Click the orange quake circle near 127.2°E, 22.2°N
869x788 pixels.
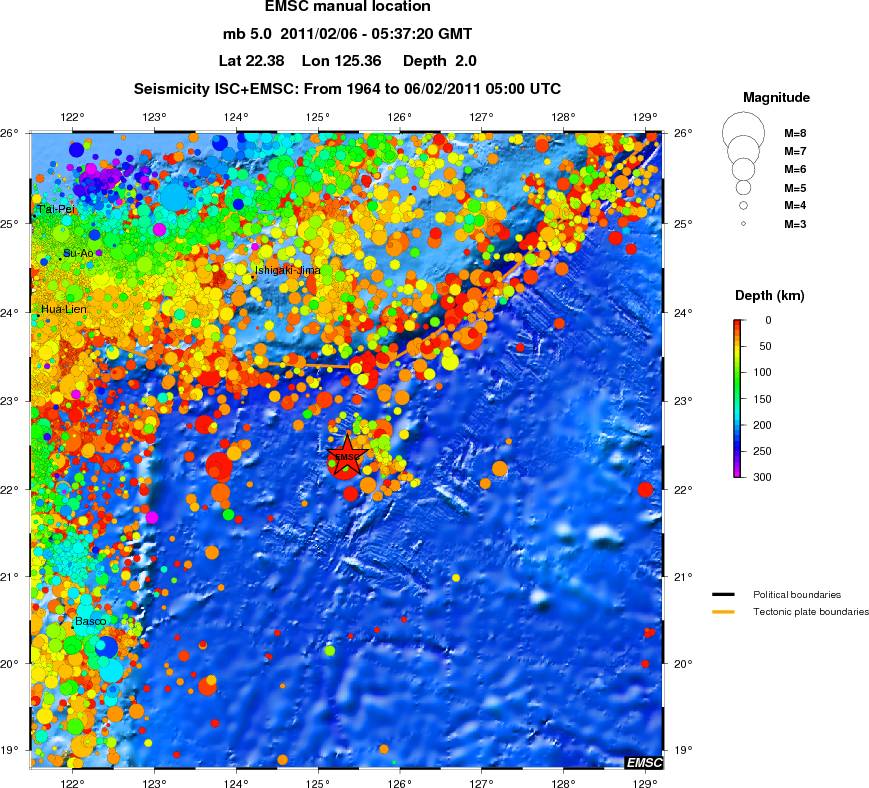499,469
